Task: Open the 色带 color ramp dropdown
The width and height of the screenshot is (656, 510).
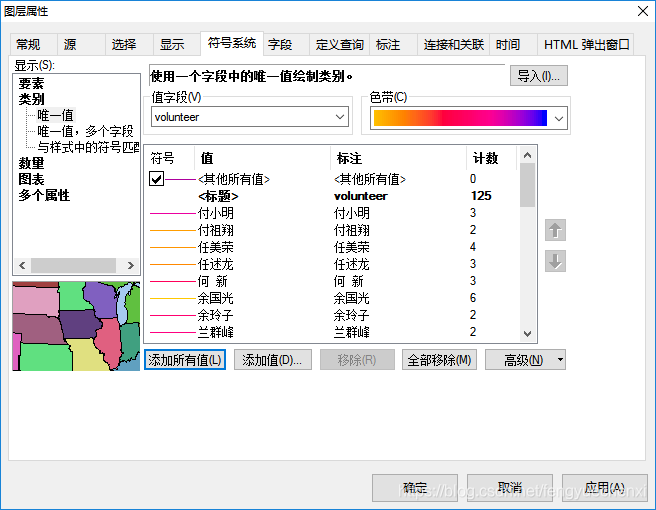Action: (x=559, y=118)
